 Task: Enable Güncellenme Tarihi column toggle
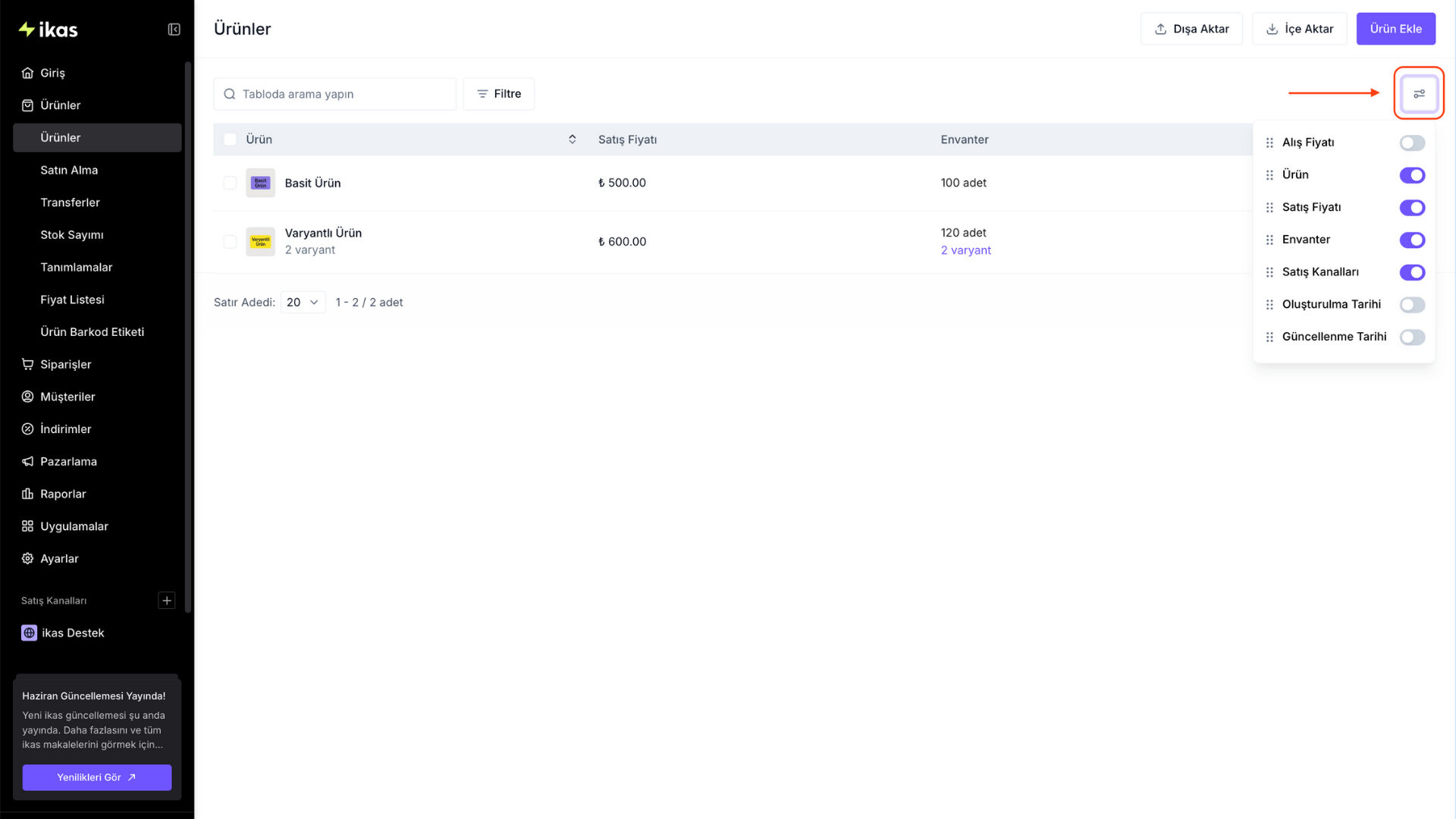pos(1412,337)
